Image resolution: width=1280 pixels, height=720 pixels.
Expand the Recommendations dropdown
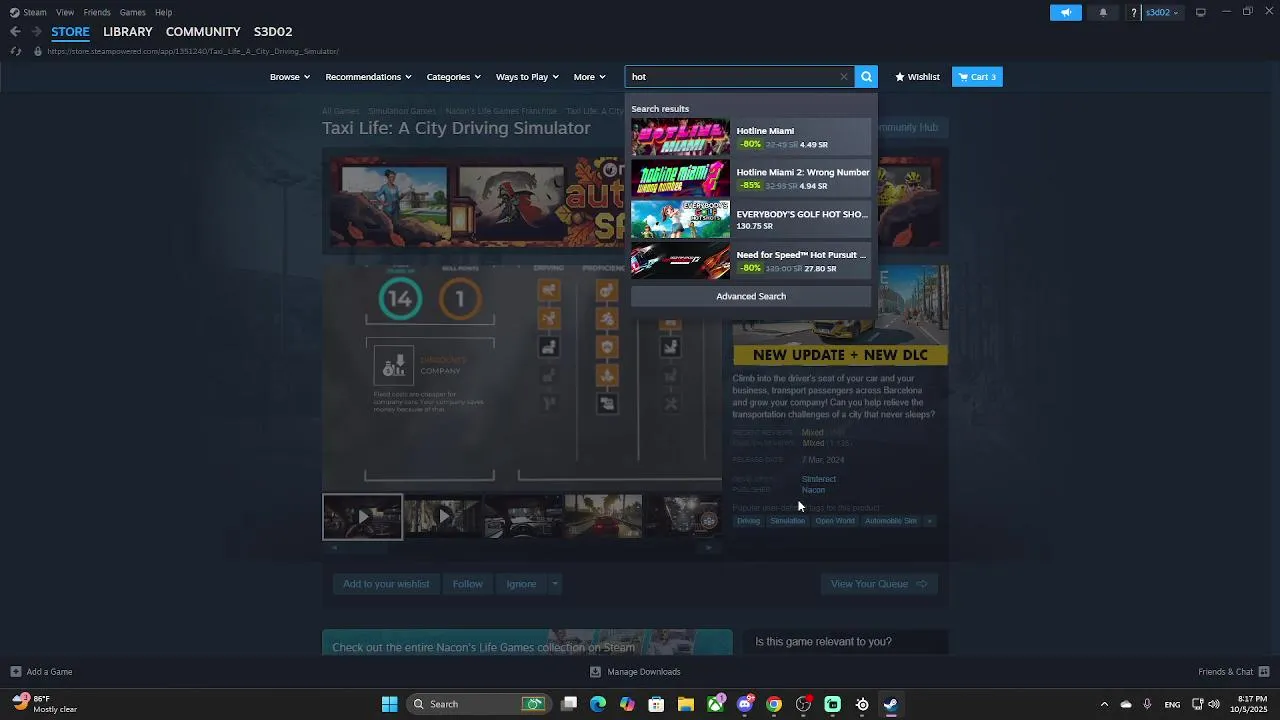click(369, 77)
